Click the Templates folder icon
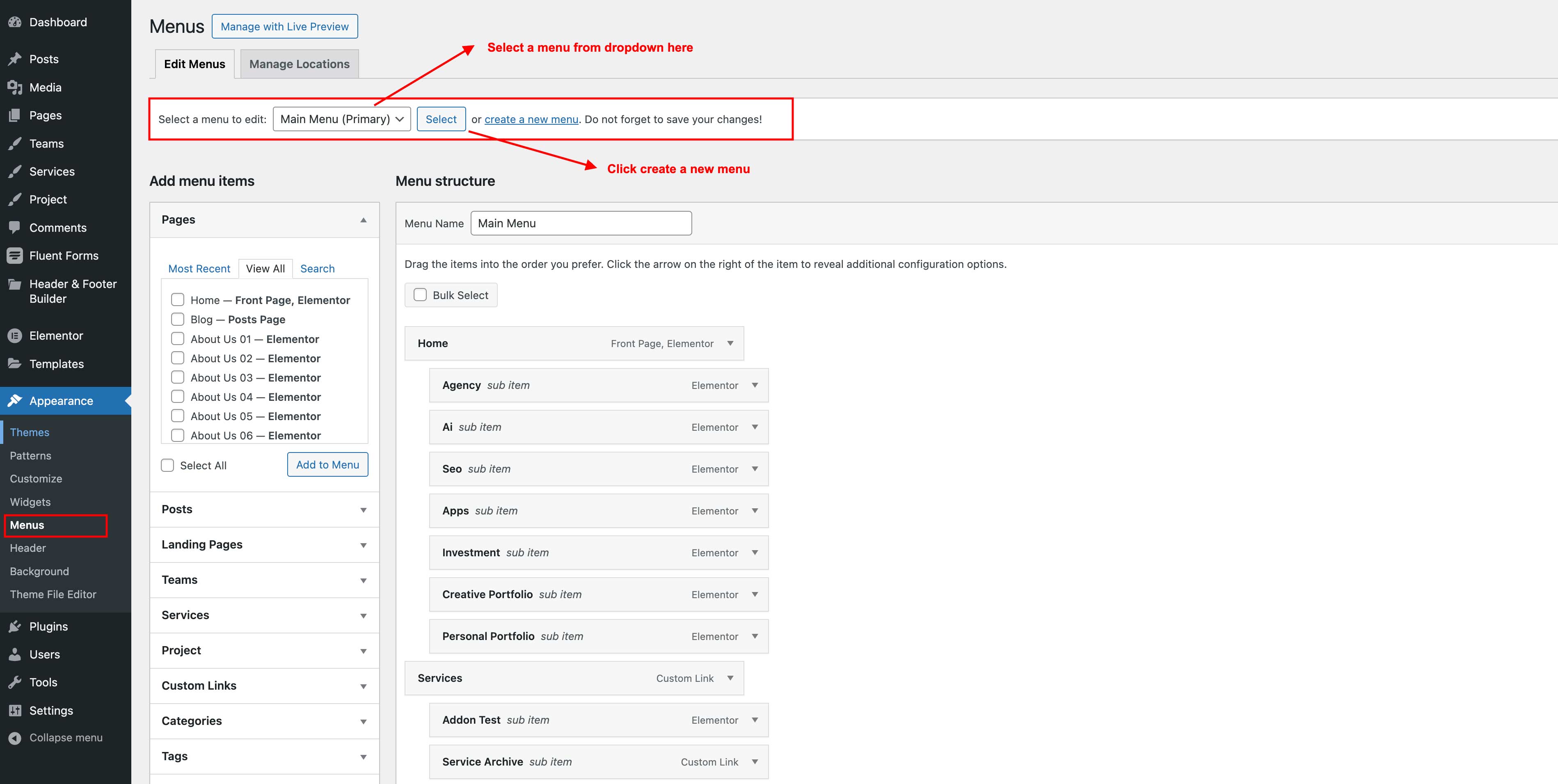The width and height of the screenshot is (1558, 784). click(15, 363)
